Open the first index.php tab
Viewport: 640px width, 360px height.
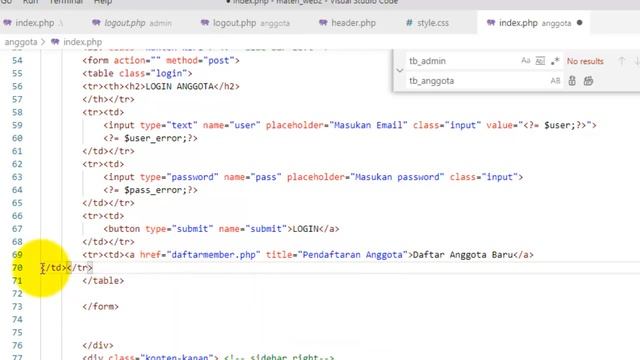coord(34,23)
